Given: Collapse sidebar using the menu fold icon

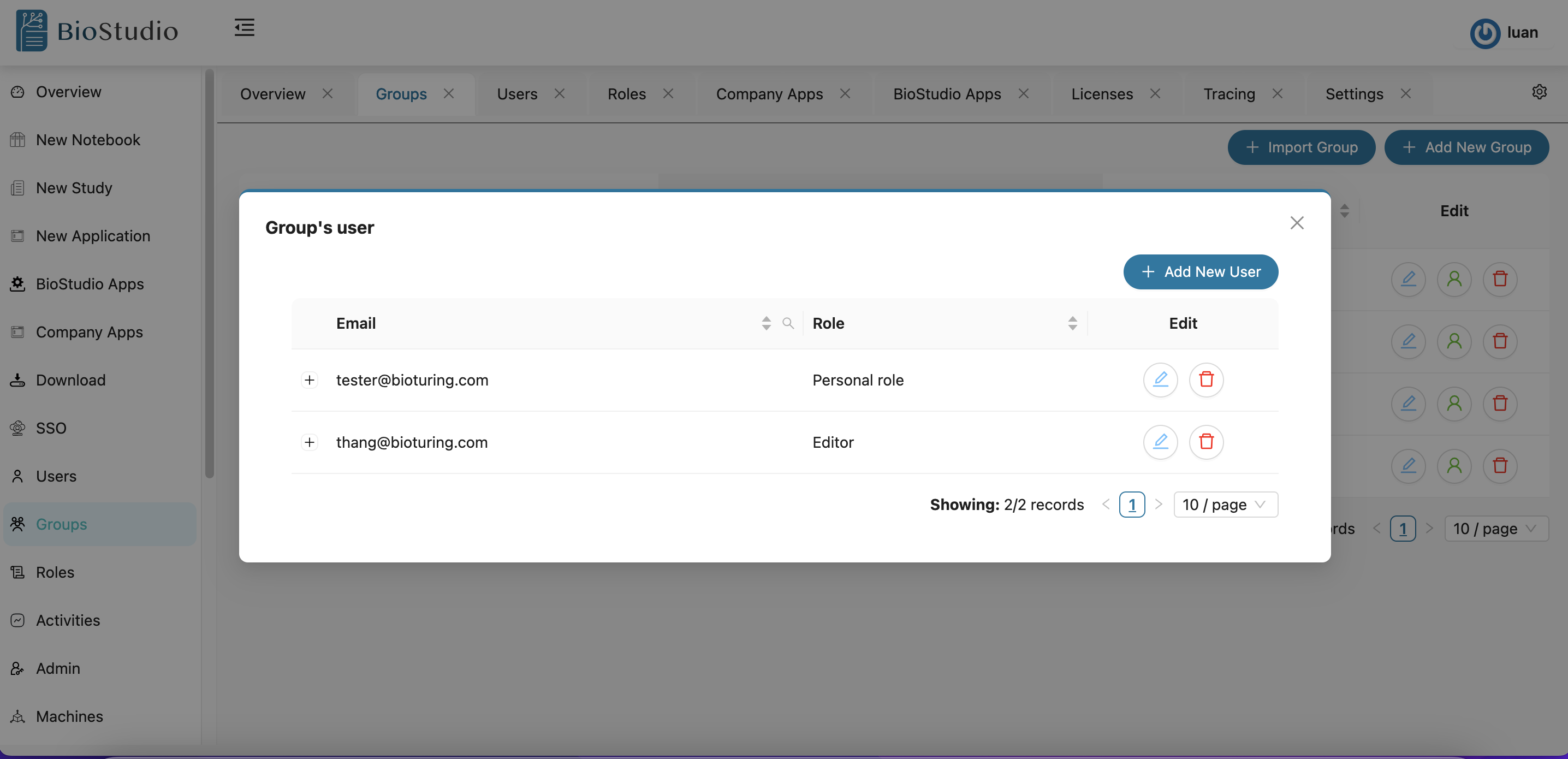Looking at the screenshot, I should point(244,27).
